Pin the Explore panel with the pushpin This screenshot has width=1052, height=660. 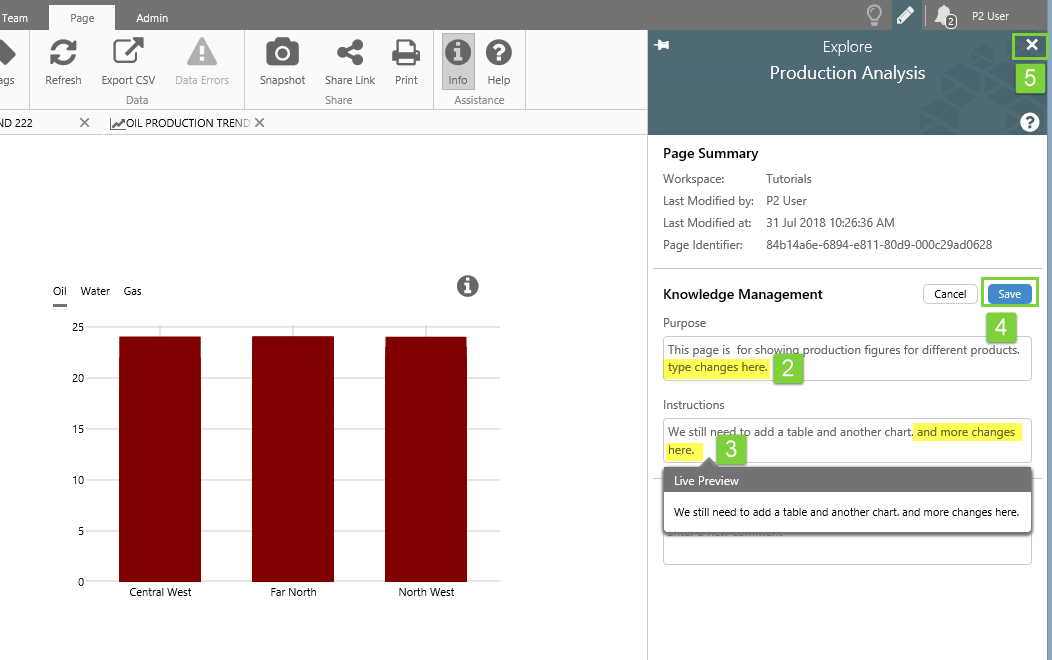pos(662,45)
